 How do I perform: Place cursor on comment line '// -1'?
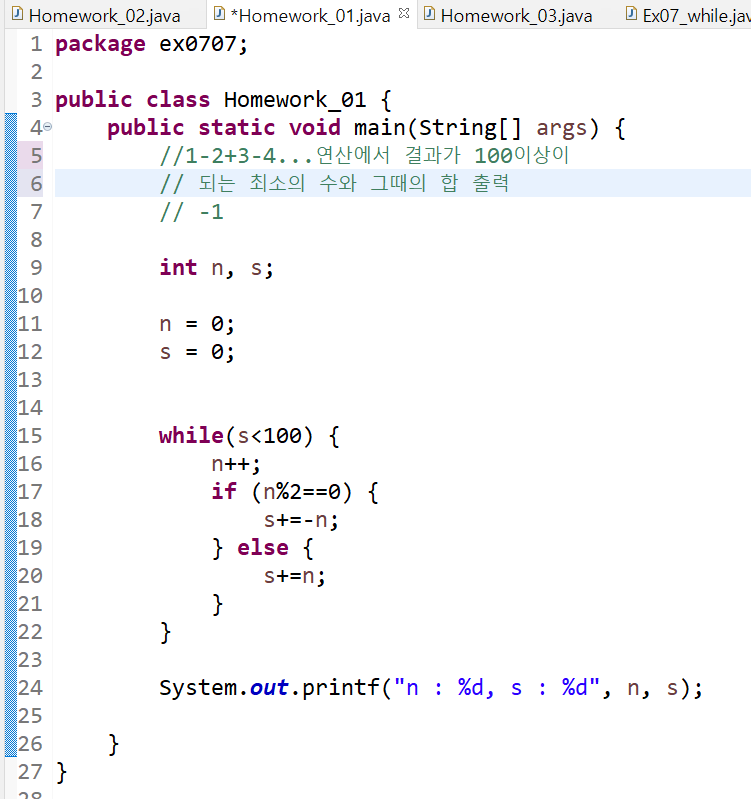click(x=192, y=212)
